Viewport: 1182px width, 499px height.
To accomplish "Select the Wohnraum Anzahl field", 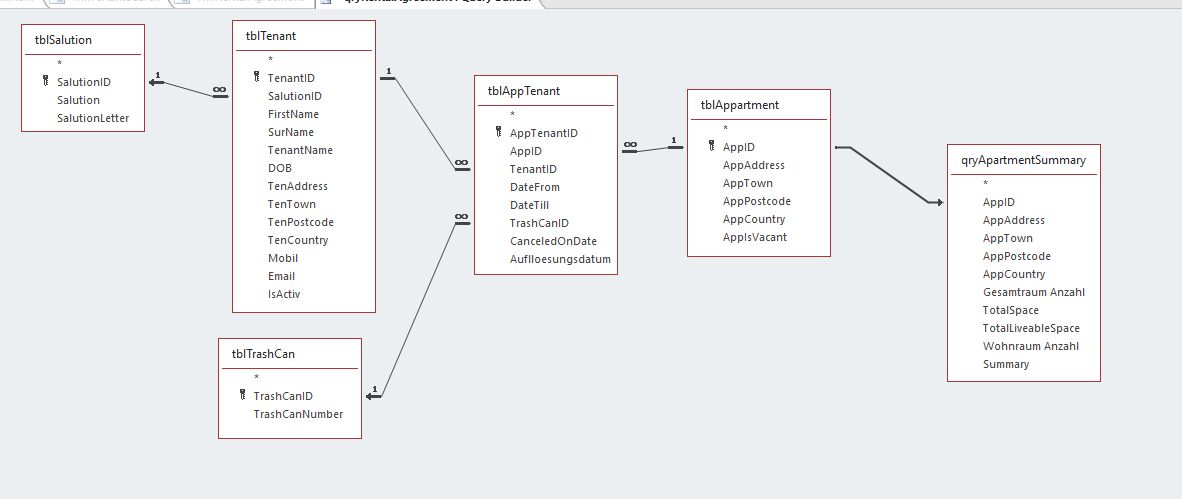I will [1030, 346].
